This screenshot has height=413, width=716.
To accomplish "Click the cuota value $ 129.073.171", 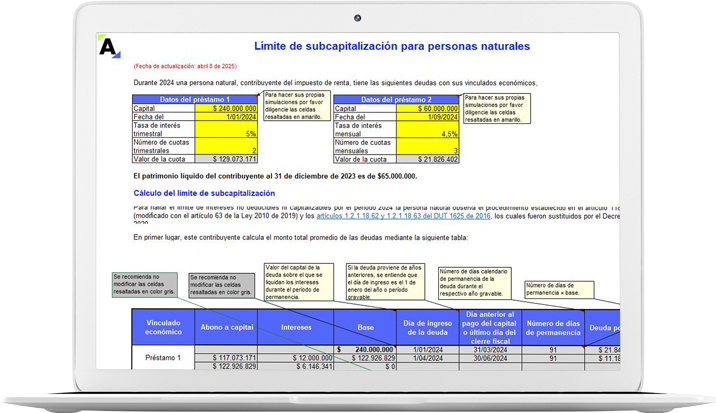I will pyautogui.click(x=226, y=159).
